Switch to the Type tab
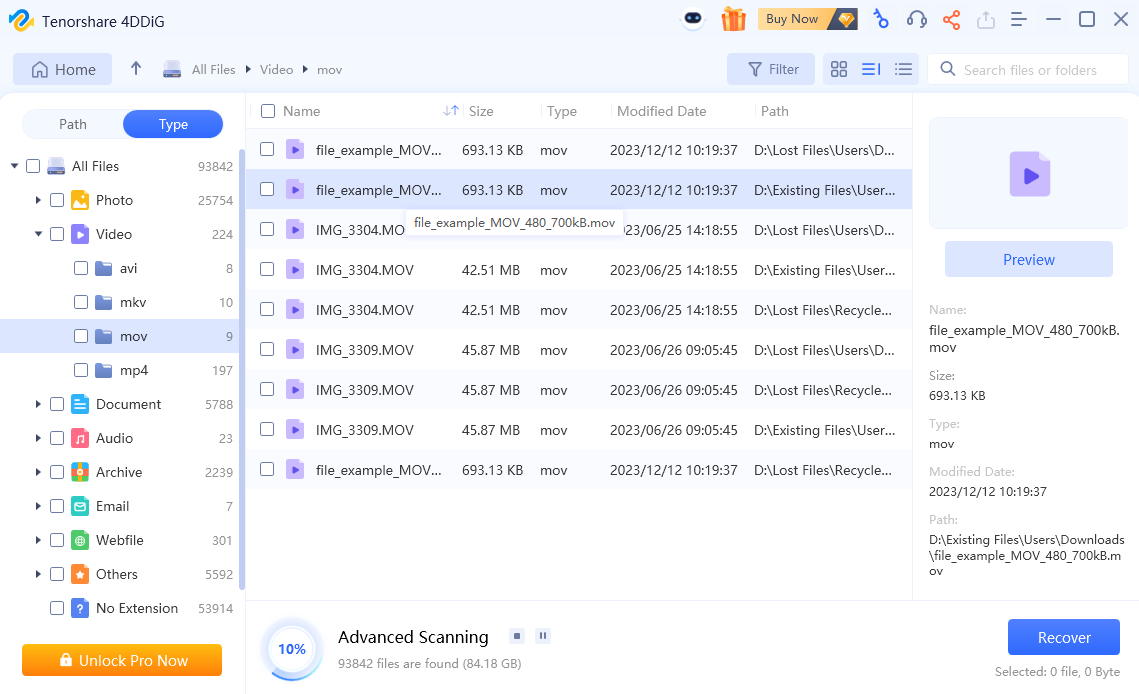1139x694 pixels. (173, 124)
